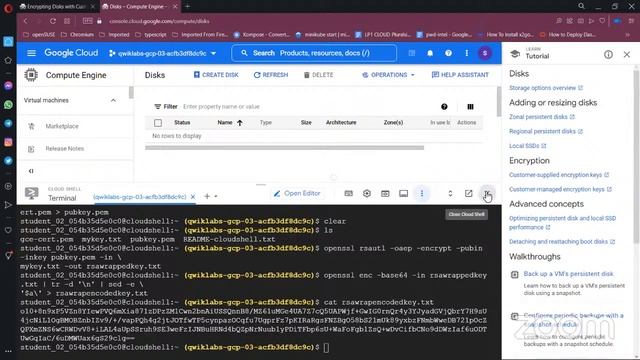This screenshot has width=640, height=360.
Task: Click the Cloud Shell web preview icon
Action: [385, 193]
